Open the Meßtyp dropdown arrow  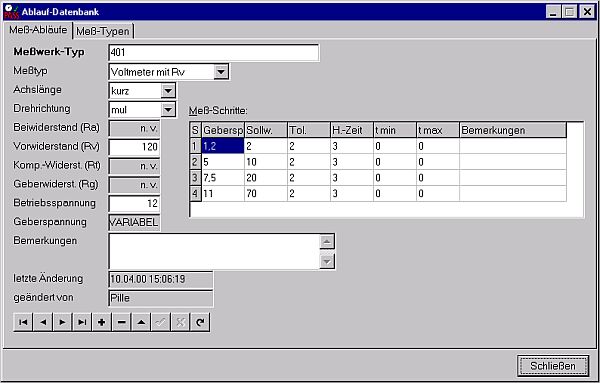[x=221, y=72]
